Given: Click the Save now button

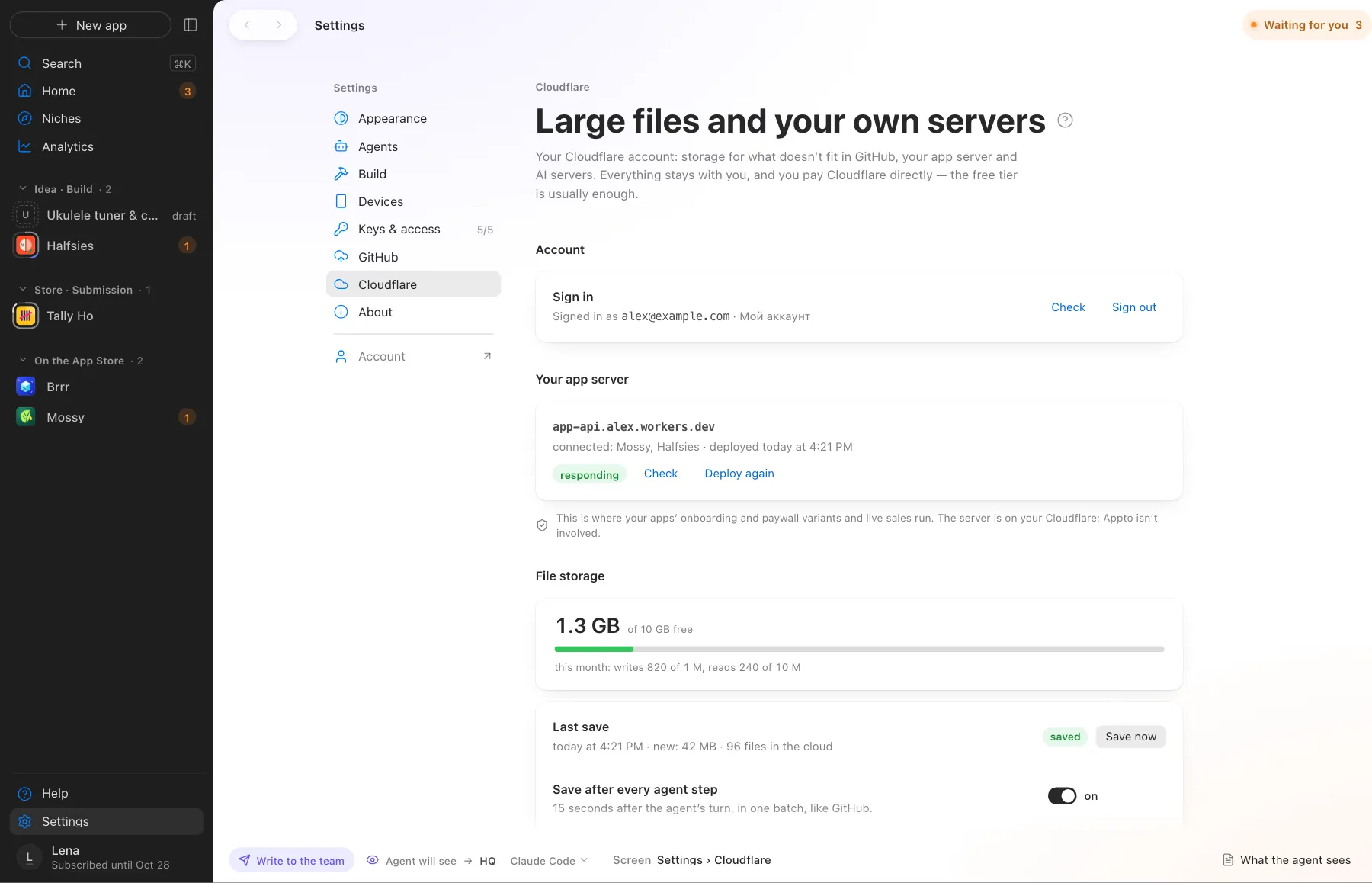Looking at the screenshot, I should click(x=1130, y=737).
